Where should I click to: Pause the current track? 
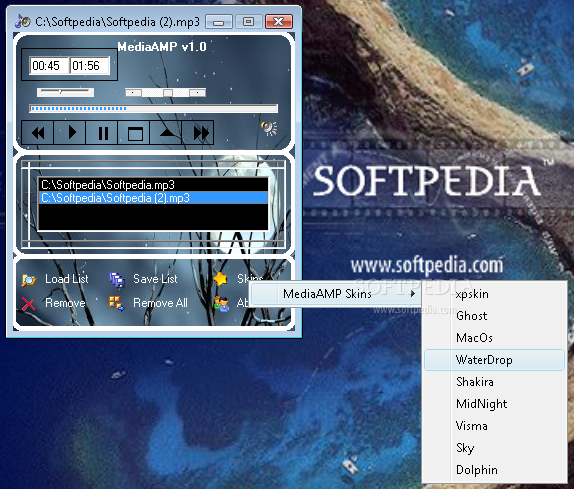[x=102, y=132]
